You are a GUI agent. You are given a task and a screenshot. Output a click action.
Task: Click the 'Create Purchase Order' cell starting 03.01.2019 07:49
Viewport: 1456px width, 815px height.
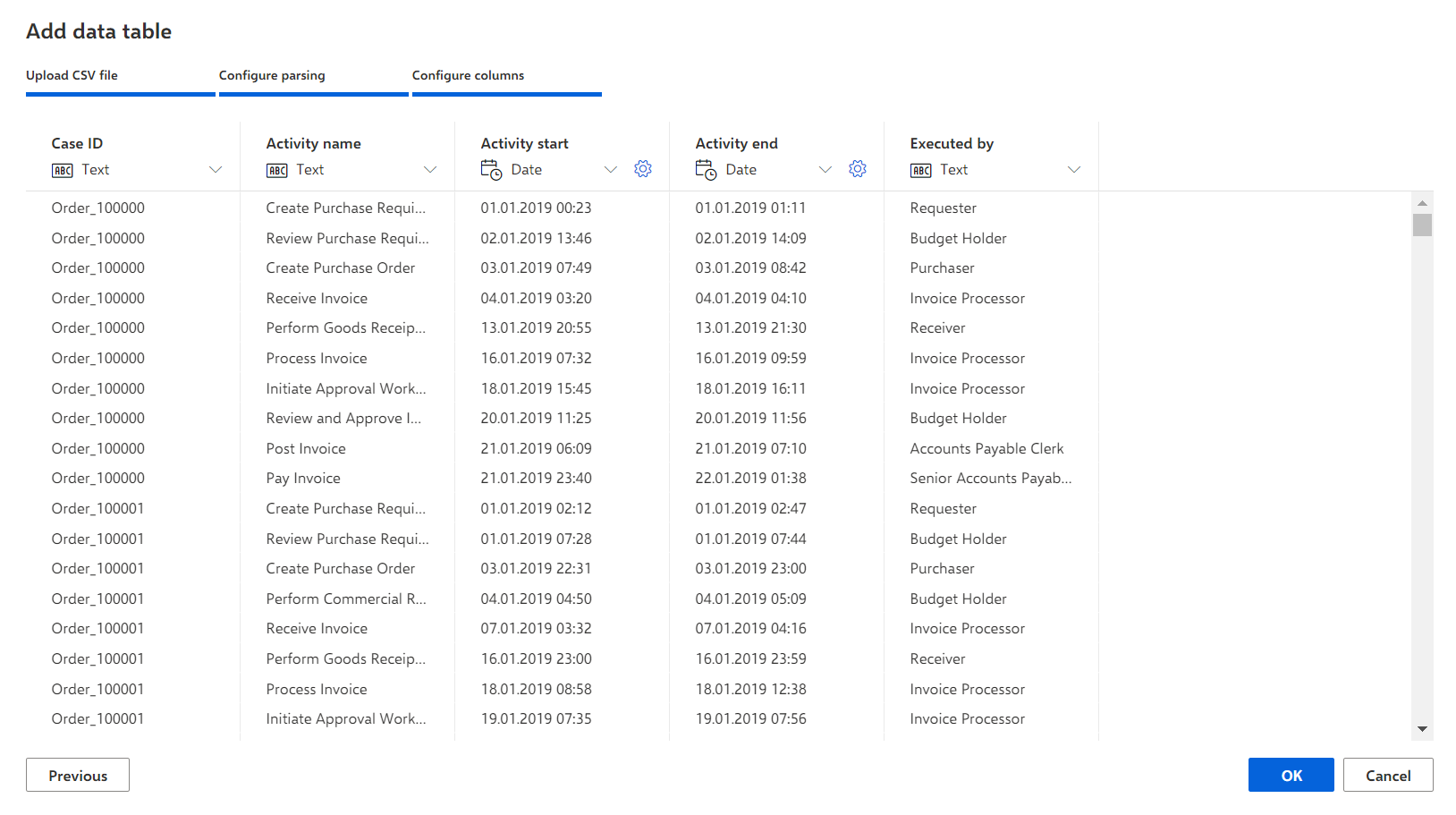tap(341, 267)
